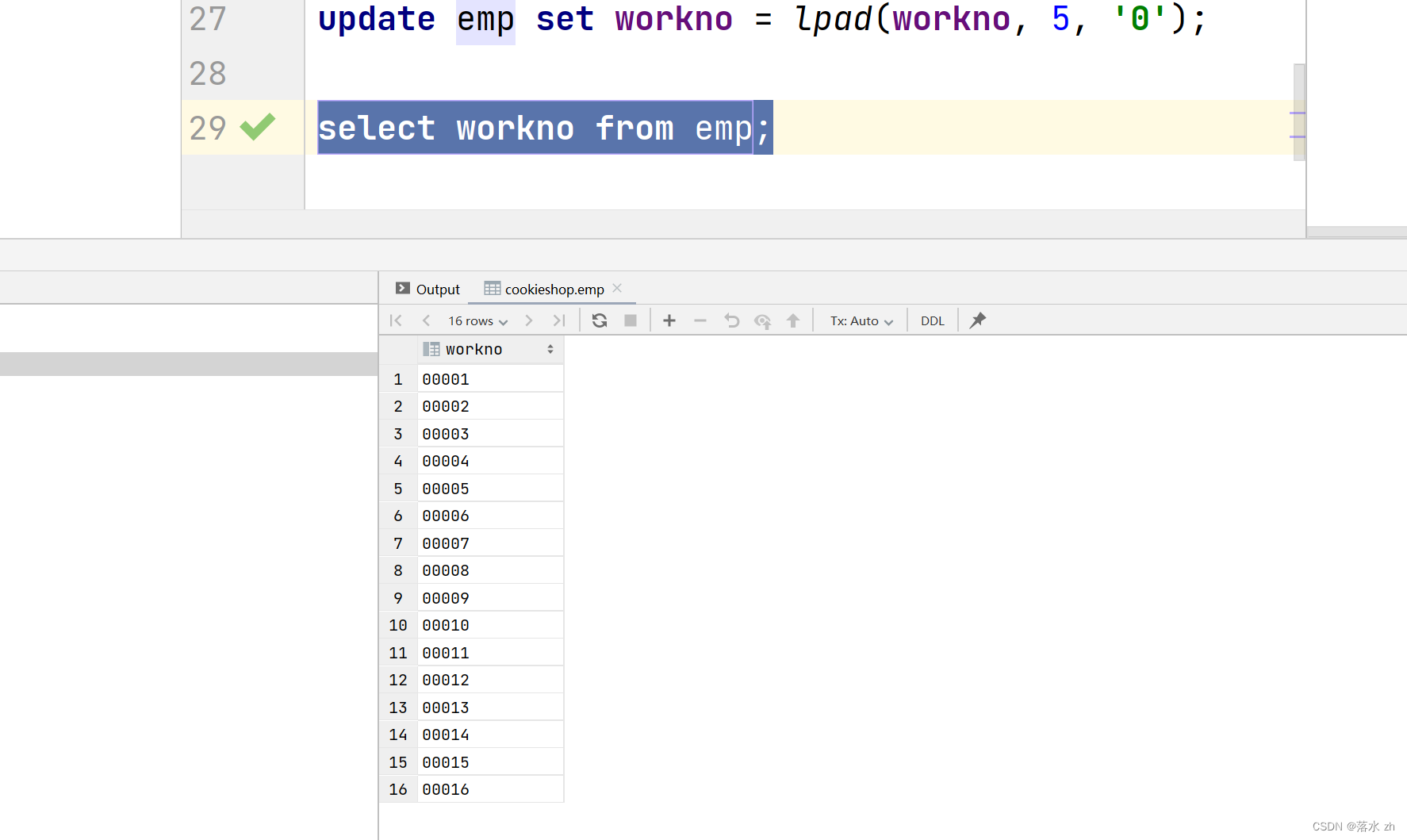Sort by the workno column arrows

click(x=550, y=349)
